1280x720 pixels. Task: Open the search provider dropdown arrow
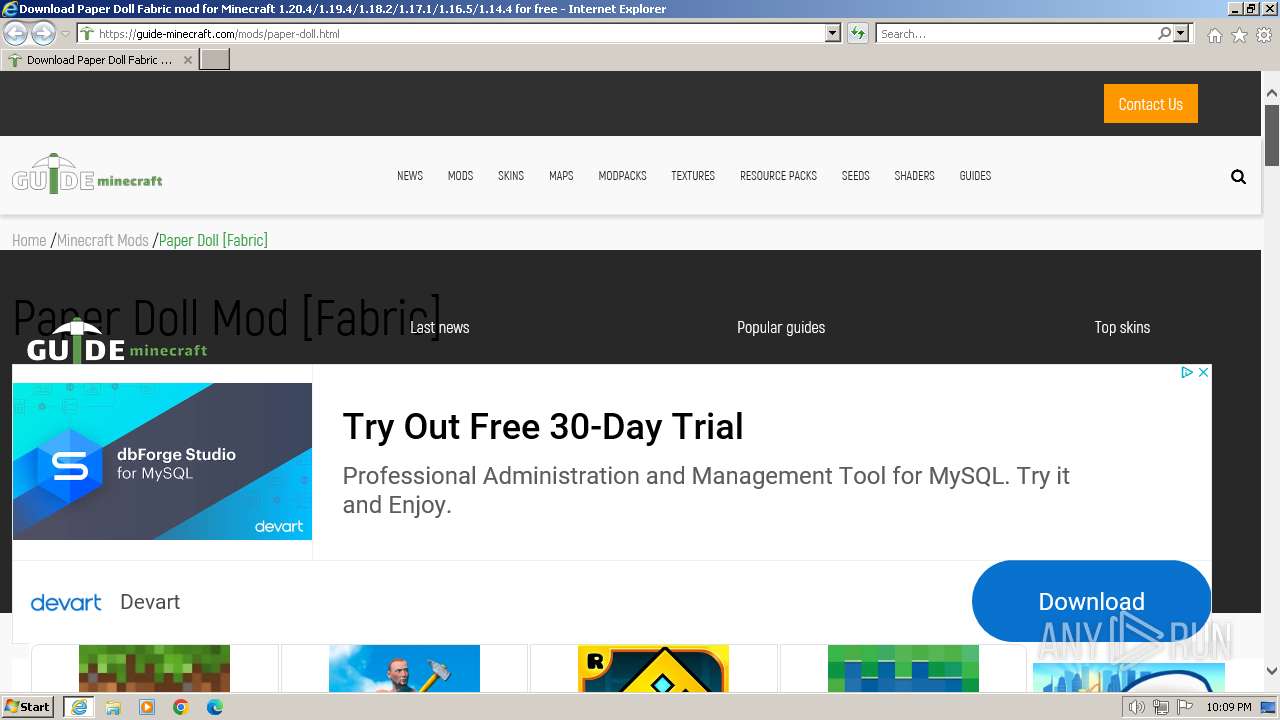click(x=1181, y=34)
